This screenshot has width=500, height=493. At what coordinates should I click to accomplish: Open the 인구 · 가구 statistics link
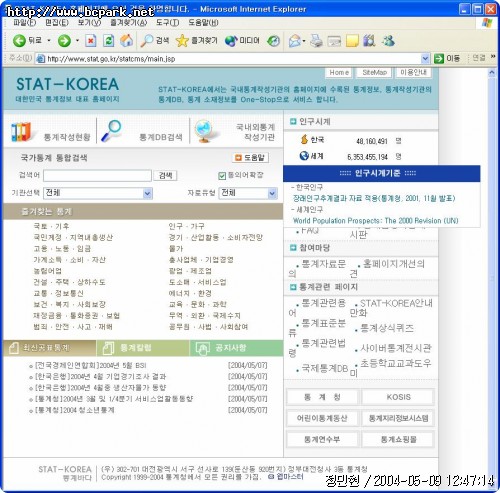click(186, 226)
